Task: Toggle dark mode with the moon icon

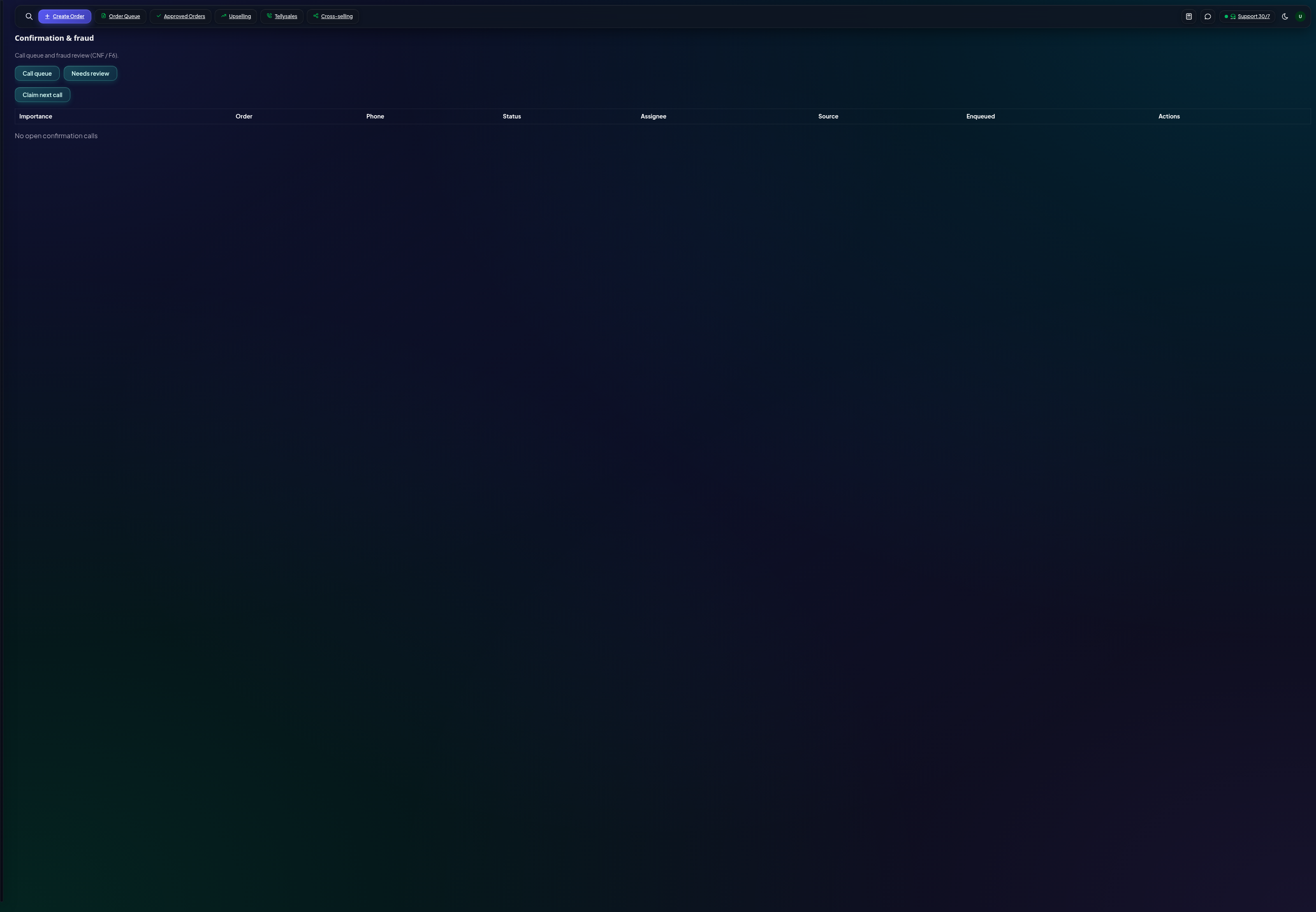Action: pyautogui.click(x=1285, y=16)
